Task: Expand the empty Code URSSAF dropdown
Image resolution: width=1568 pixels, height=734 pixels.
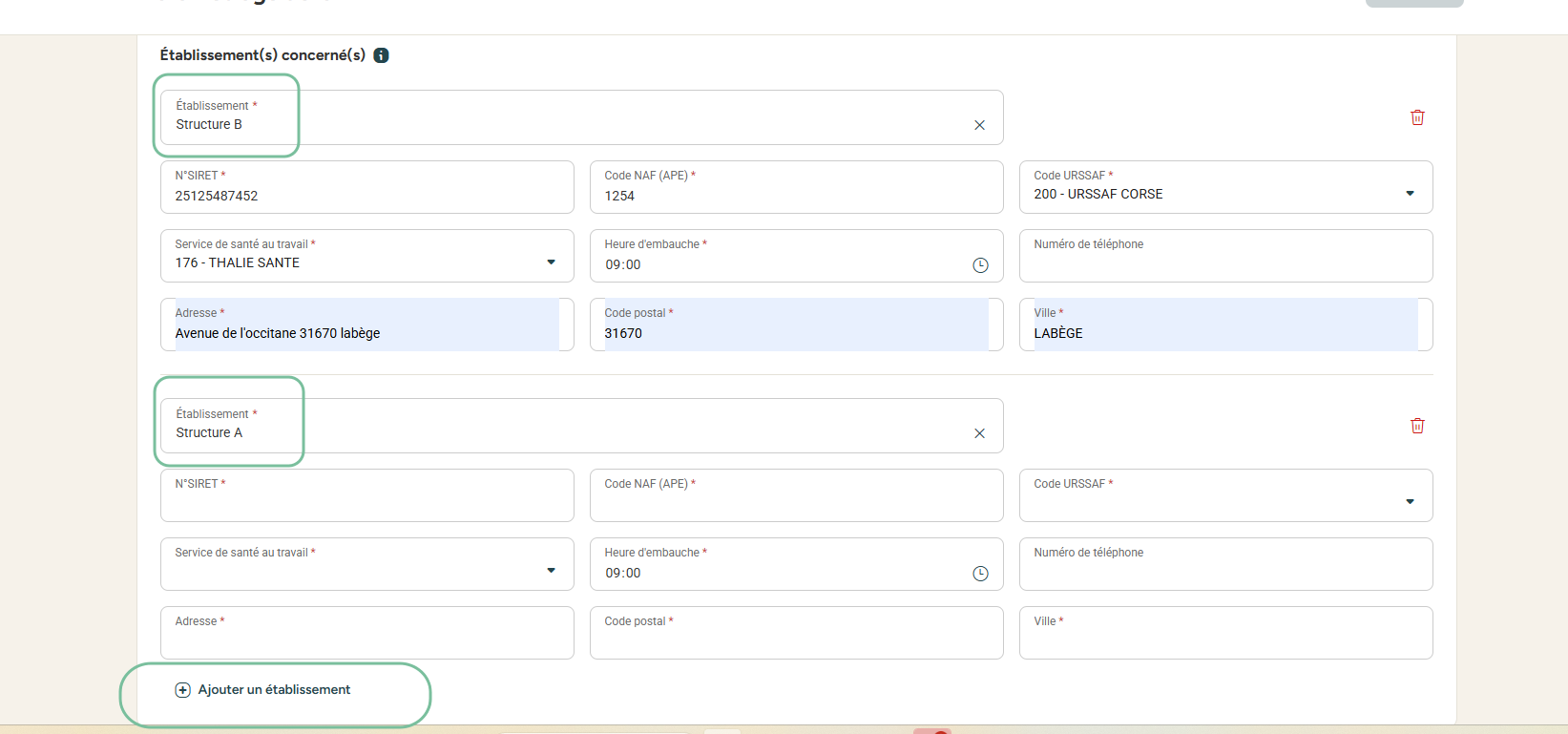Action: 1410,502
